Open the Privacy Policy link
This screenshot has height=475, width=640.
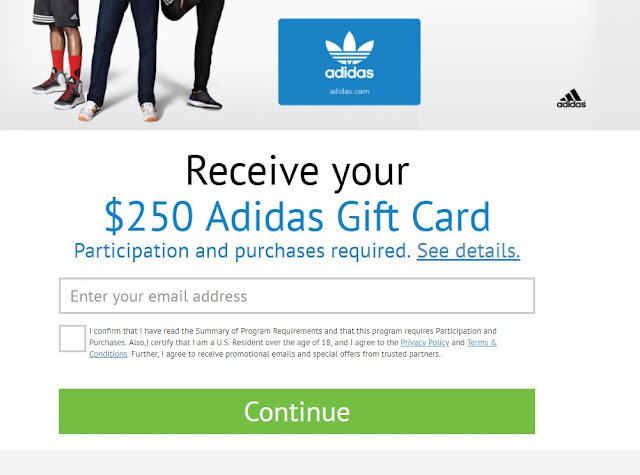pyautogui.click(x=424, y=342)
